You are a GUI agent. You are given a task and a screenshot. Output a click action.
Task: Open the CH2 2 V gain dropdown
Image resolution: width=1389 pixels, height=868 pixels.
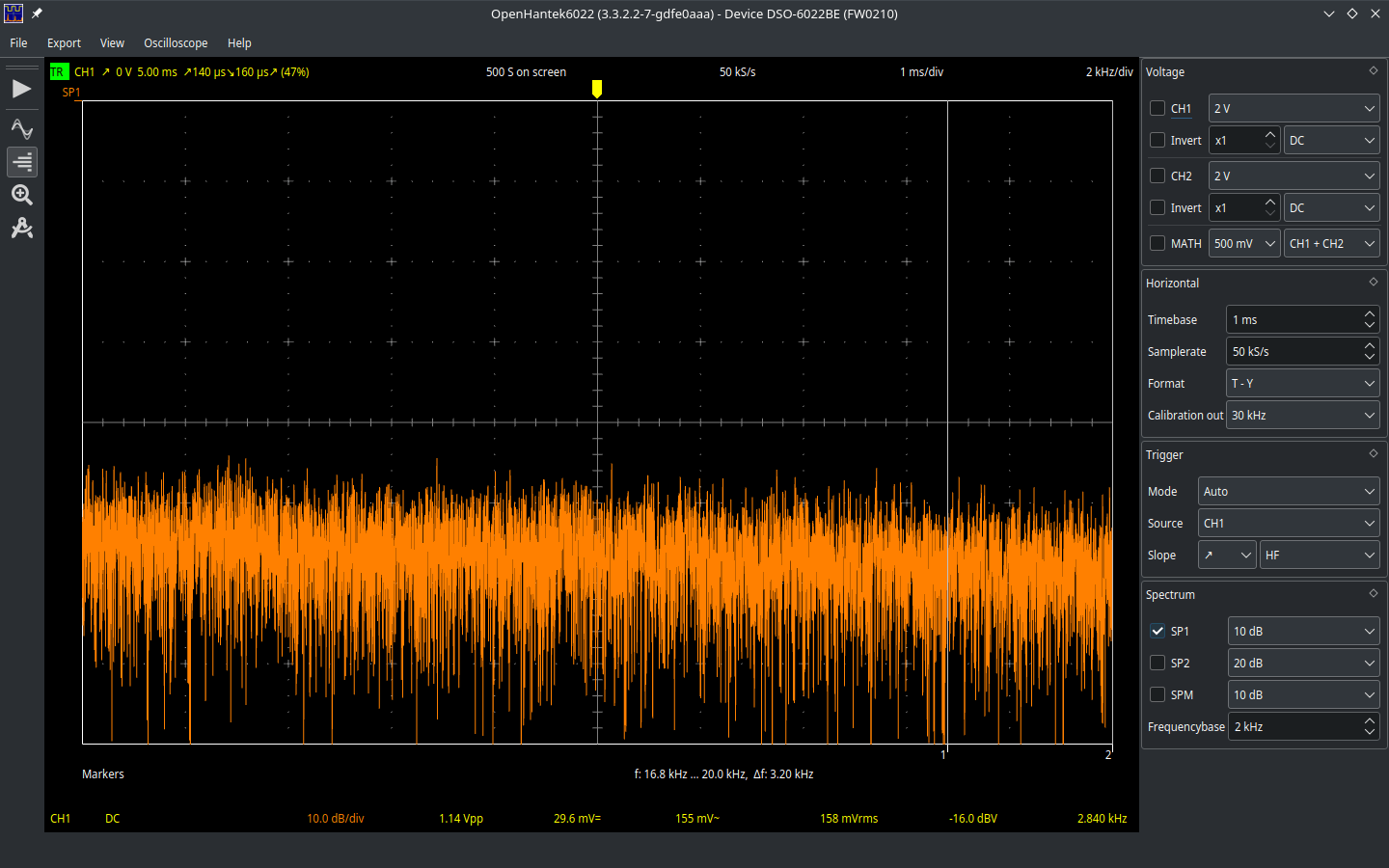pyautogui.click(x=1294, y=176)
